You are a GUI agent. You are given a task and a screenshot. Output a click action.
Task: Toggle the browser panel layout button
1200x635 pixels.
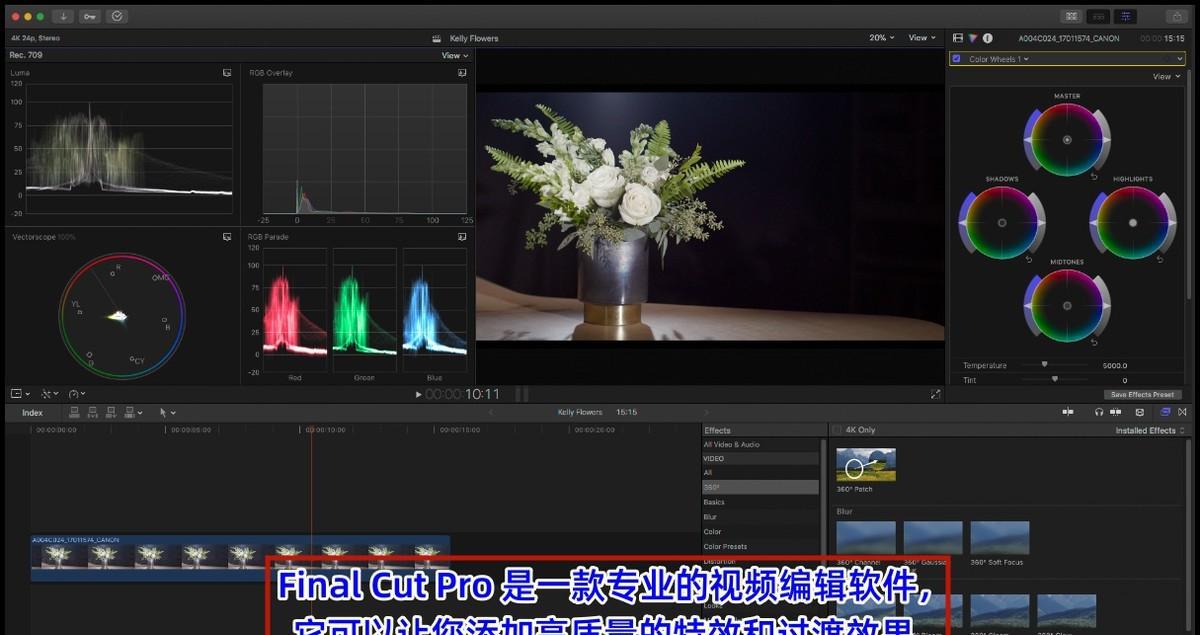[x=1071, y=16]
